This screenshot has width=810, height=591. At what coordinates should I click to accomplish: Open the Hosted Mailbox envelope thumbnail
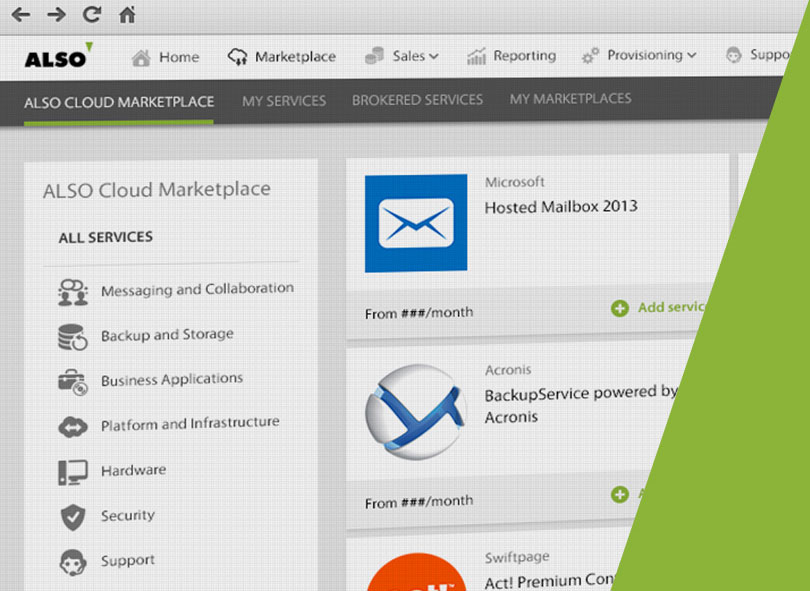pos(416,223)
